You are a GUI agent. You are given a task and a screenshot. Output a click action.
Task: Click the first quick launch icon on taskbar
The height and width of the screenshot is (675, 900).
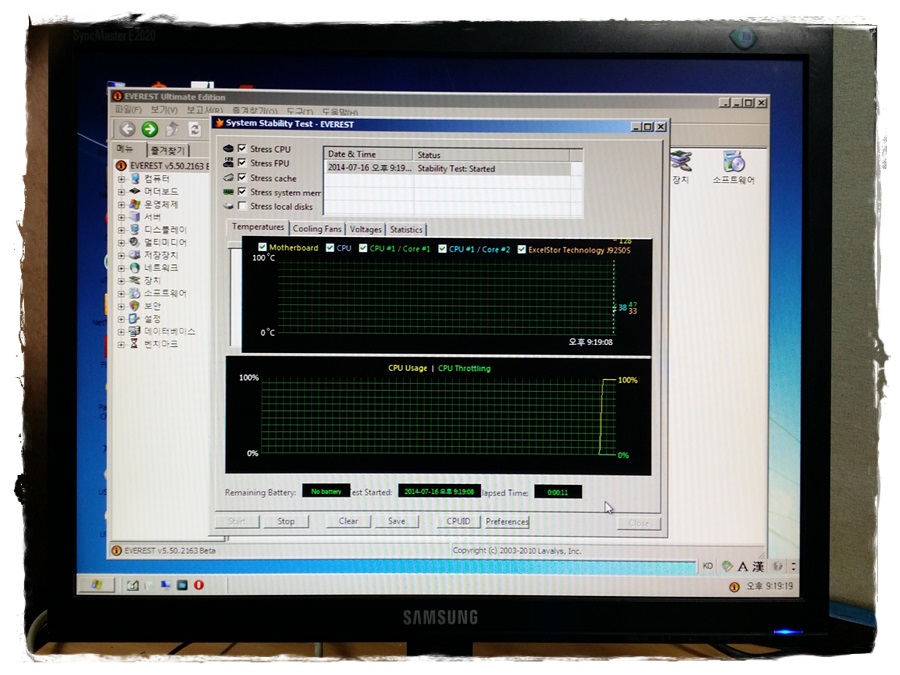[133, 585]
